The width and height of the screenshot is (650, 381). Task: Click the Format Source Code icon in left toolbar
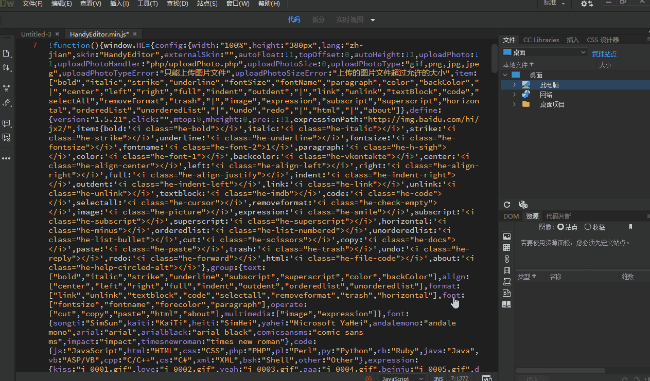click(x=6, y=103)
